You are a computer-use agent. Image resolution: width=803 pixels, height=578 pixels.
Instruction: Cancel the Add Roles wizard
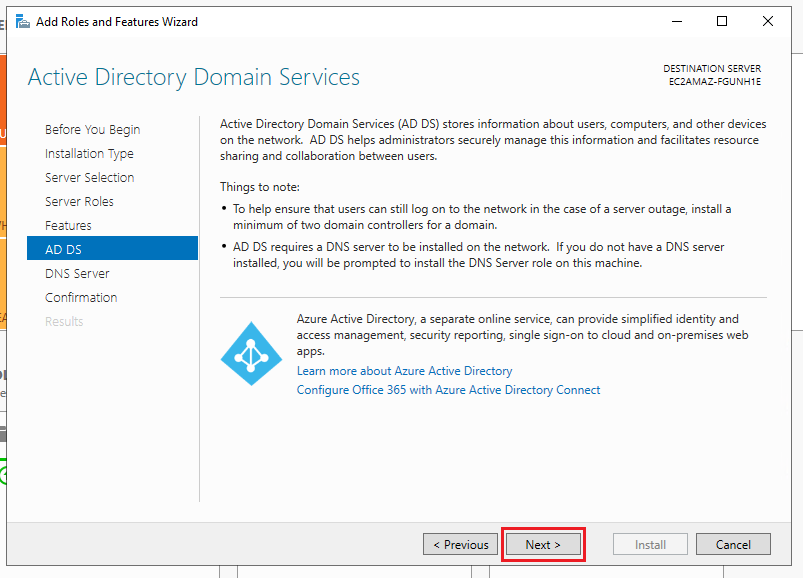coord(733,544)
